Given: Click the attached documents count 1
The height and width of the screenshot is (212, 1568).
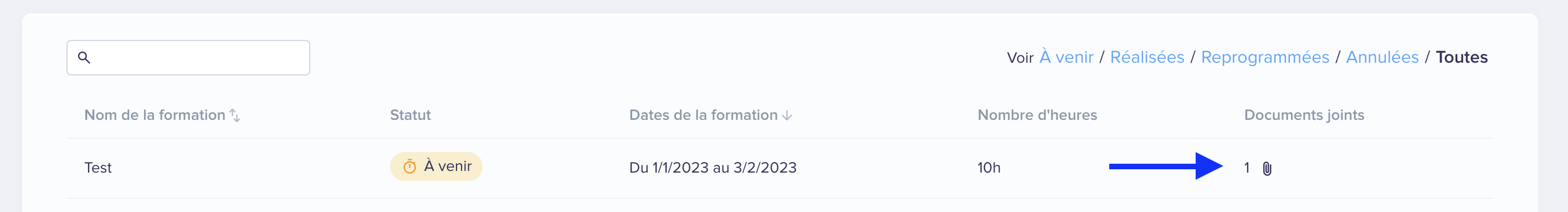Looking at the screenshot, I should (x=1247, y=168).
